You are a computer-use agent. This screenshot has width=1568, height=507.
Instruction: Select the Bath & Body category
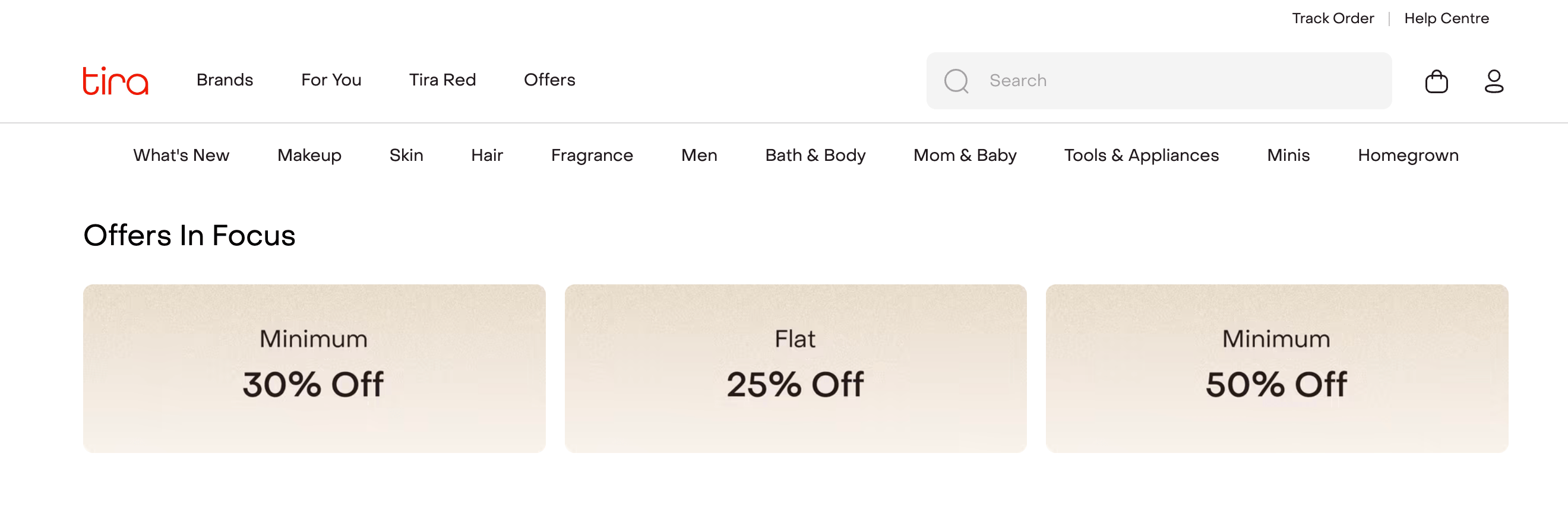pyautogui.click(x=815, y=155)
